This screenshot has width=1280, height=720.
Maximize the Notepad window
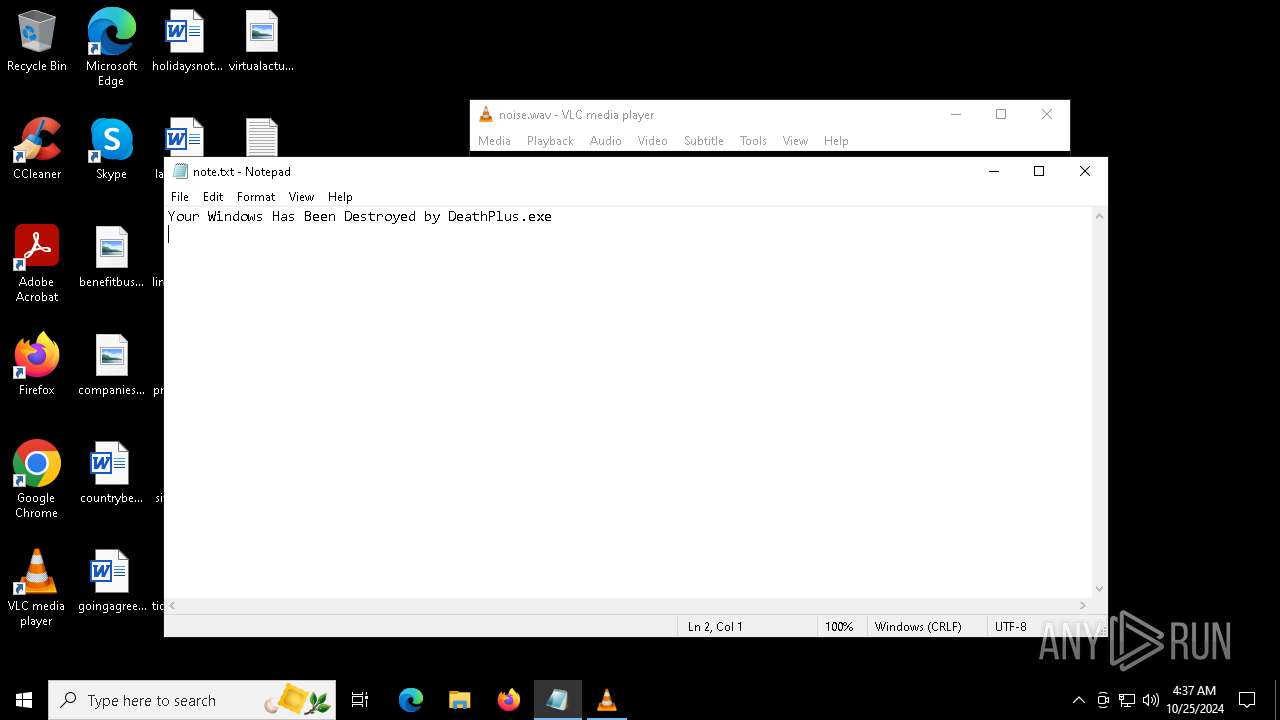coord(1039,171)
